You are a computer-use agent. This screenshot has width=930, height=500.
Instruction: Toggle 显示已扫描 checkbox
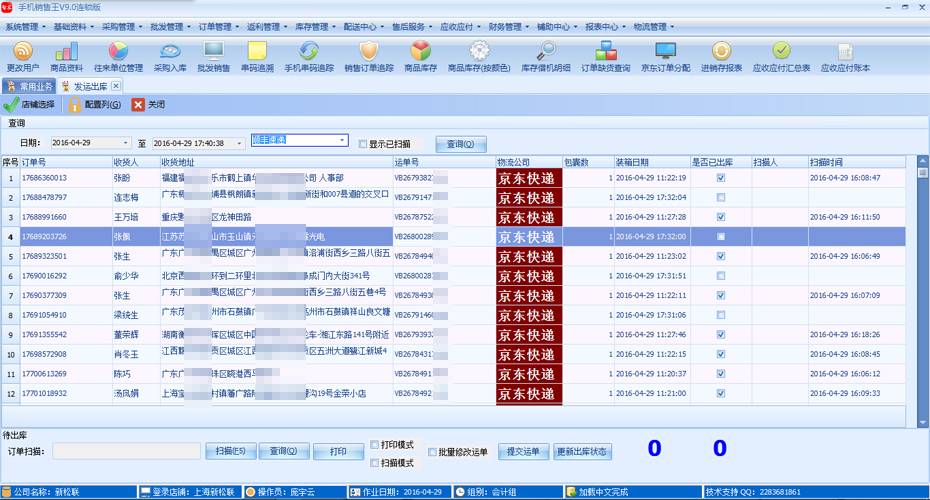point(362,144)
